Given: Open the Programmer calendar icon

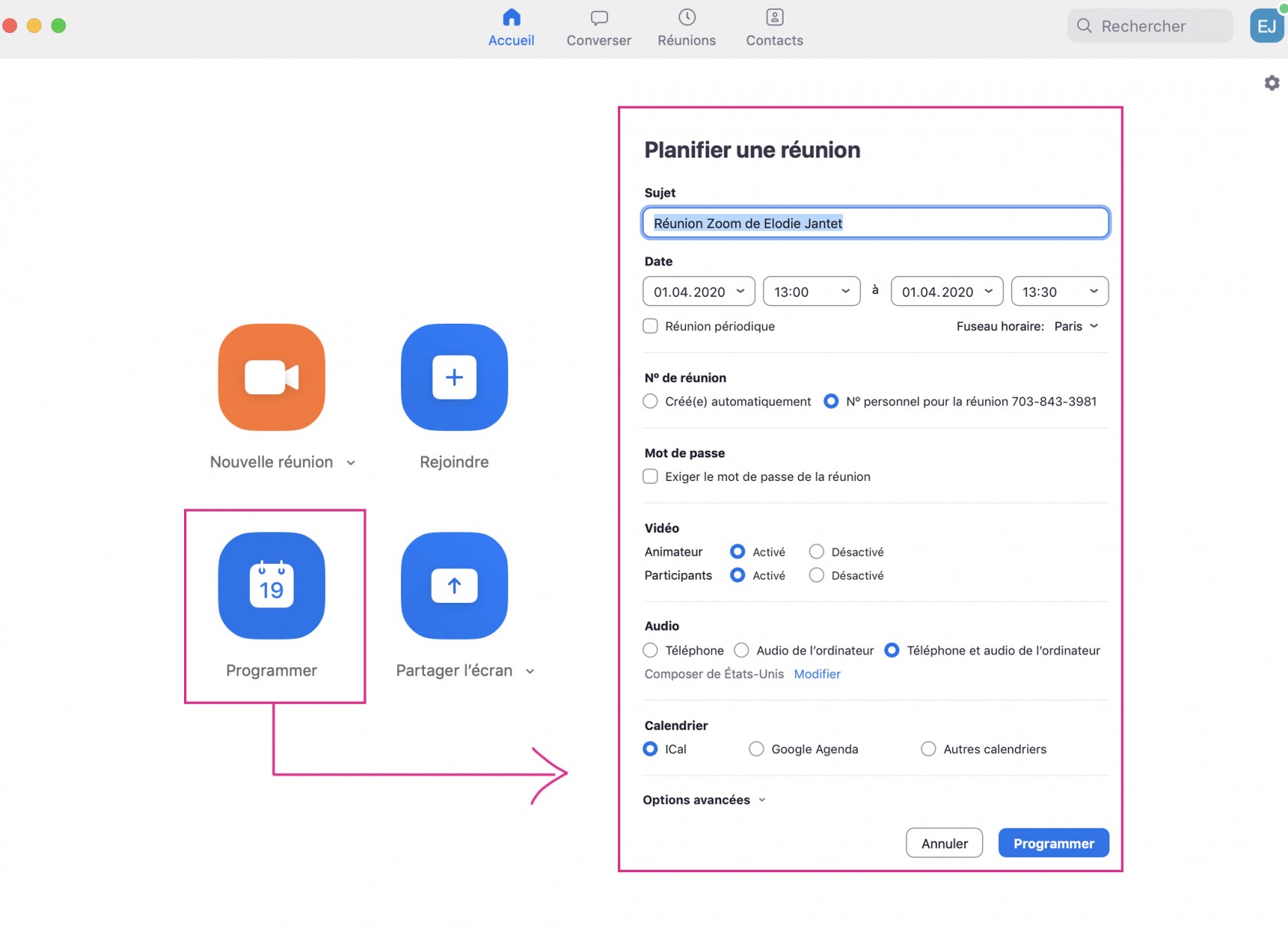Looking at the screenshot, I should 271,586.
